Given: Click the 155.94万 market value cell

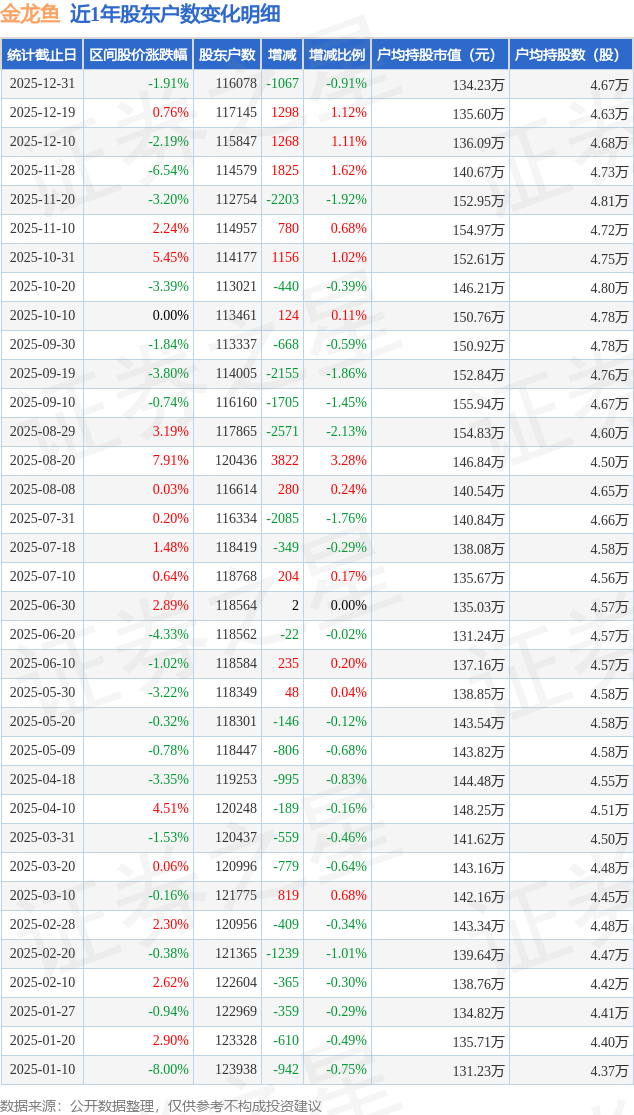Looking at the screenshot, I should pyautogui.click(x=478, y=402).
